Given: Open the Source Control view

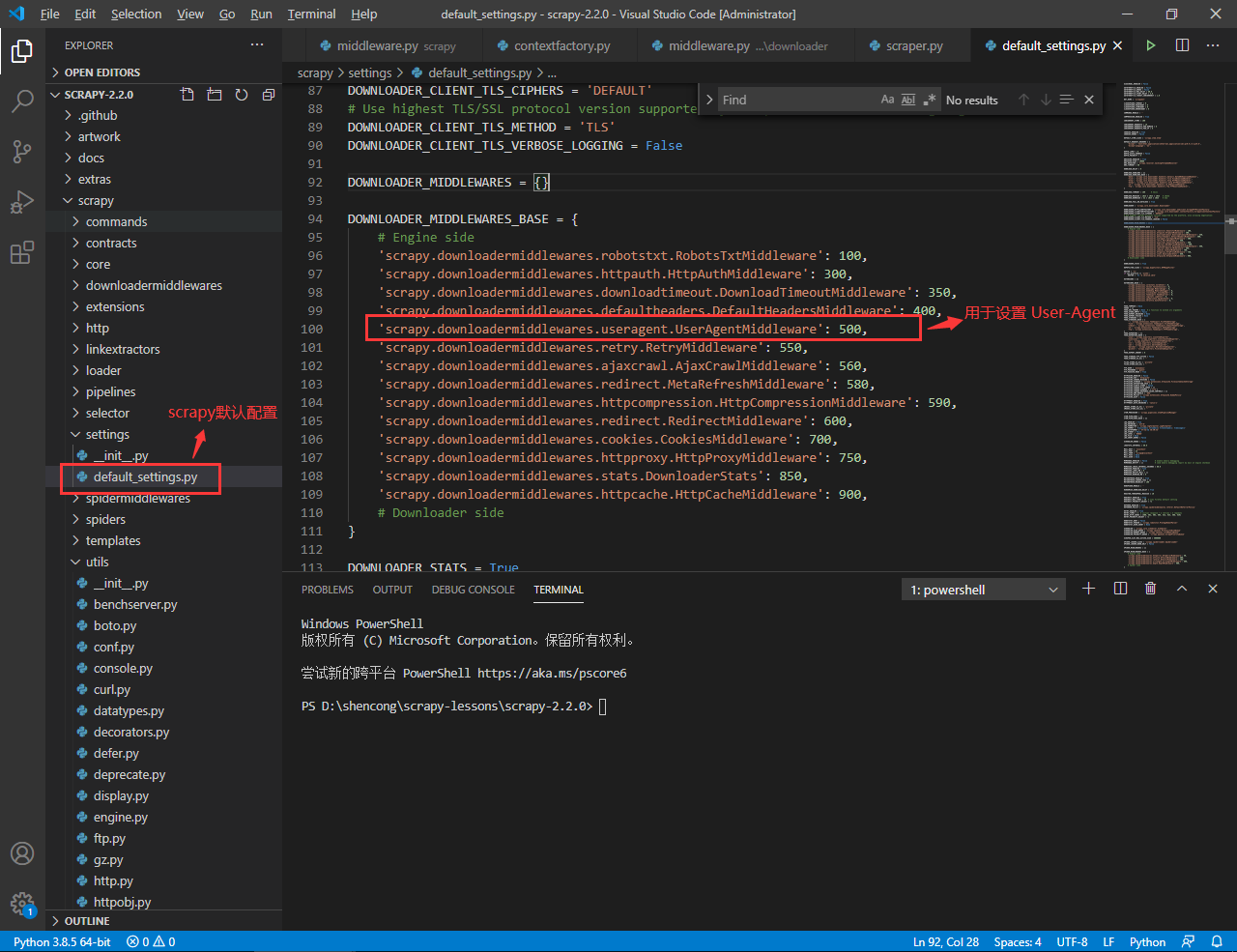Looking at the screenshot, I should pyautogui.click(x=22, y=152).
